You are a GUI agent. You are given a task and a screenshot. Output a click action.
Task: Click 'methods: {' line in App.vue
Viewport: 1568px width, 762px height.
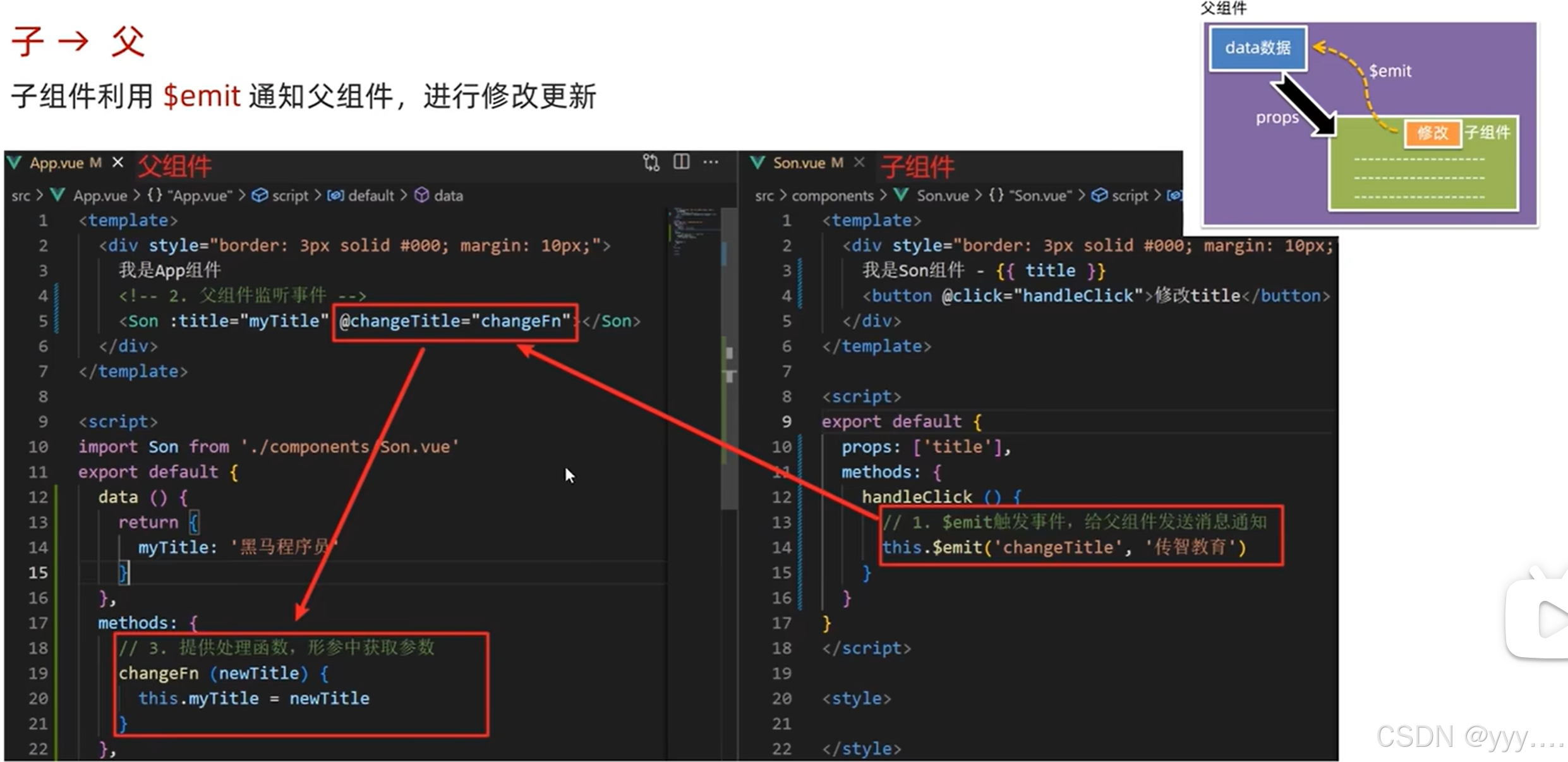[x=148, y=623]
